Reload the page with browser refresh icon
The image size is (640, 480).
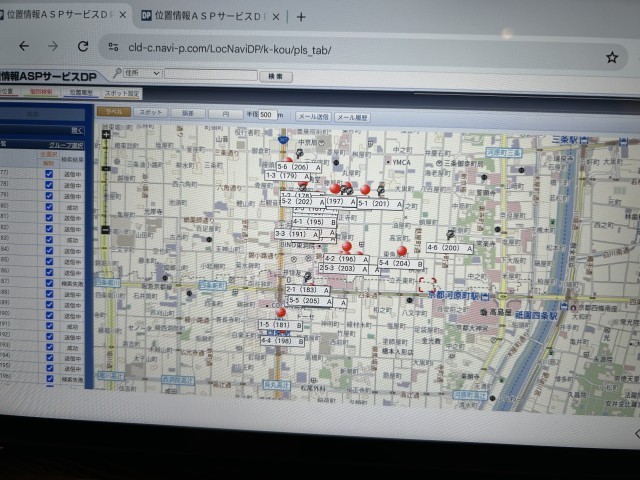(x=83, y=47)
